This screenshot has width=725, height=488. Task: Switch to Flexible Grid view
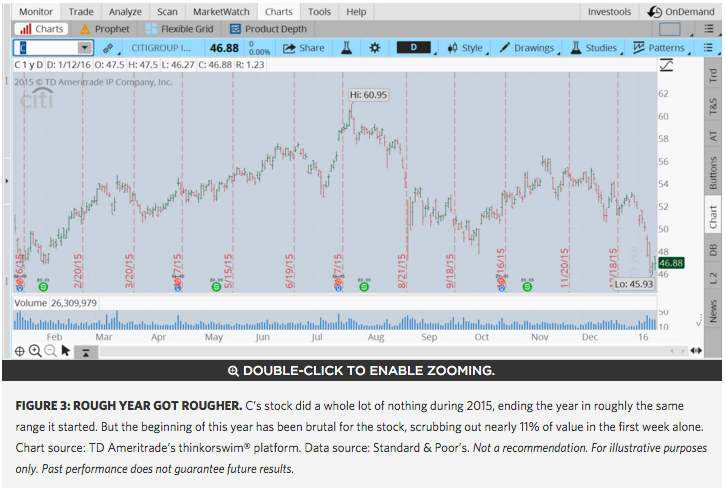[x=179, y=29]
